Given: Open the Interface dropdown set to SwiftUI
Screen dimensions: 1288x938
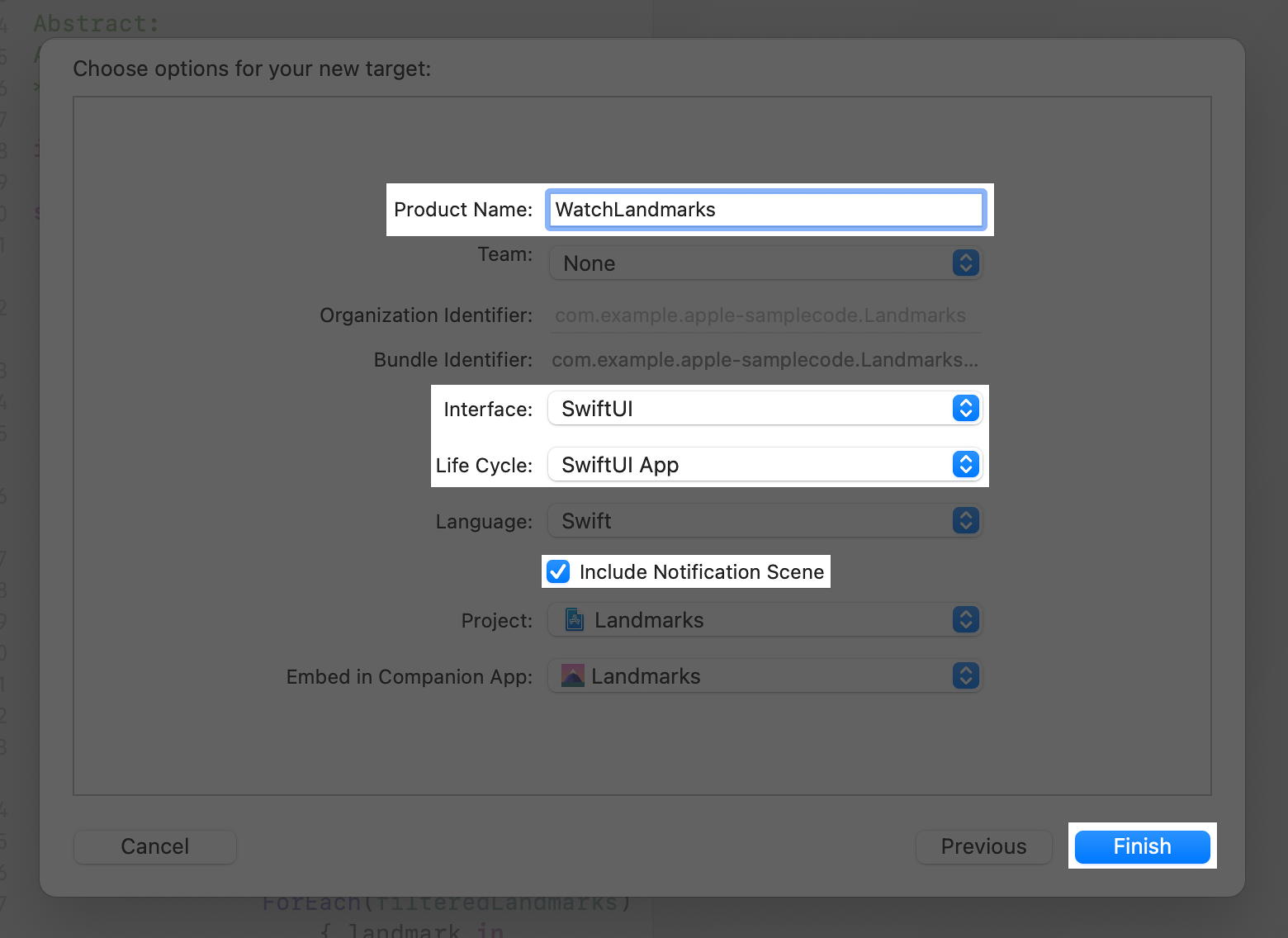Looking at the screenshot, I should coord(765,409).
